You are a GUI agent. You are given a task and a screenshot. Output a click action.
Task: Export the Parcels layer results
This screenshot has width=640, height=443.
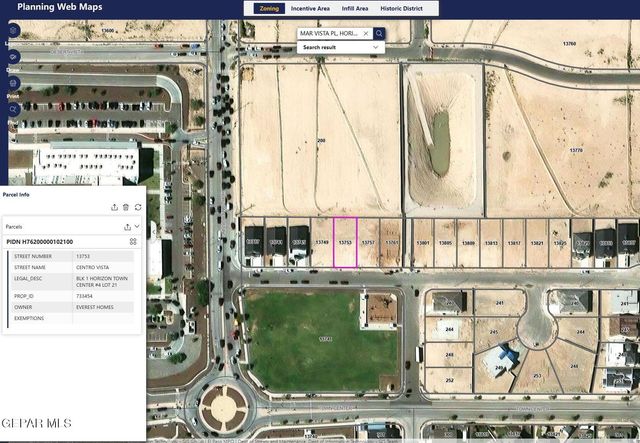click(x=126, y=227)
